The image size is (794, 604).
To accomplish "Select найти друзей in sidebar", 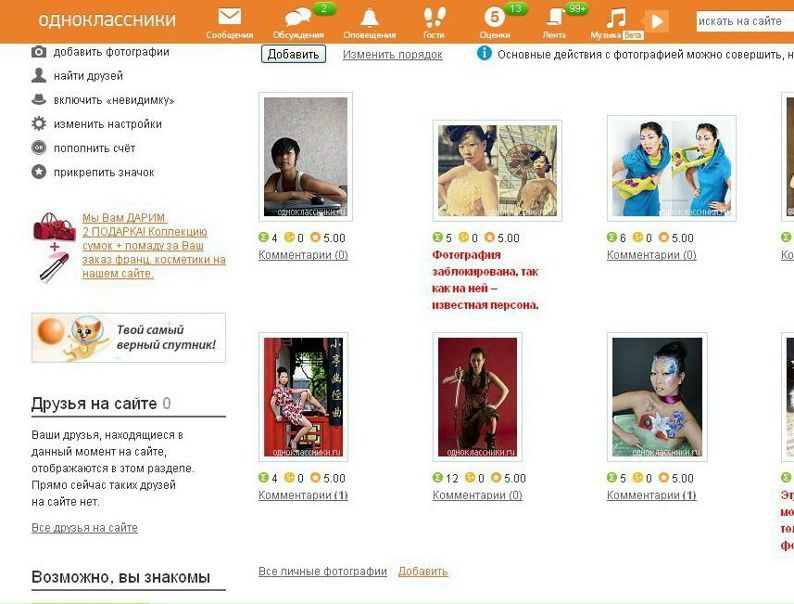I will [x=88, y=76].
